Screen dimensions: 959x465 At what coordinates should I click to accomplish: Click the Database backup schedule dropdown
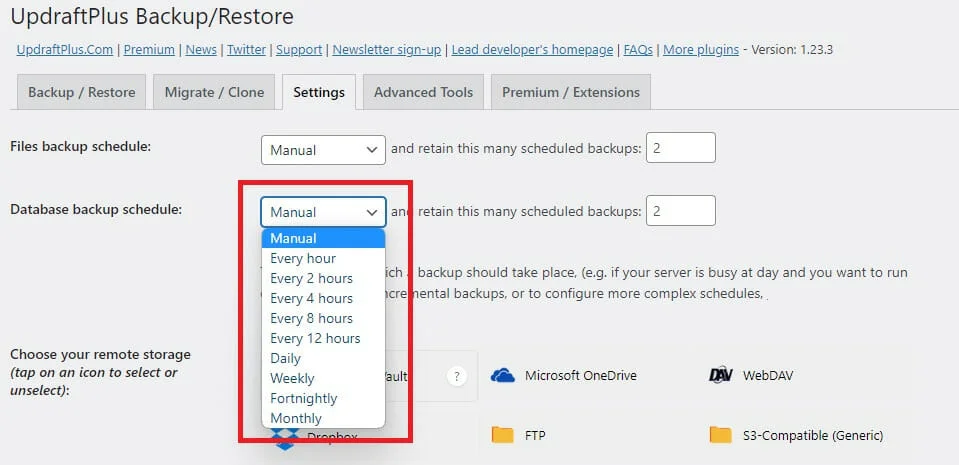click(x=324, y=212)
